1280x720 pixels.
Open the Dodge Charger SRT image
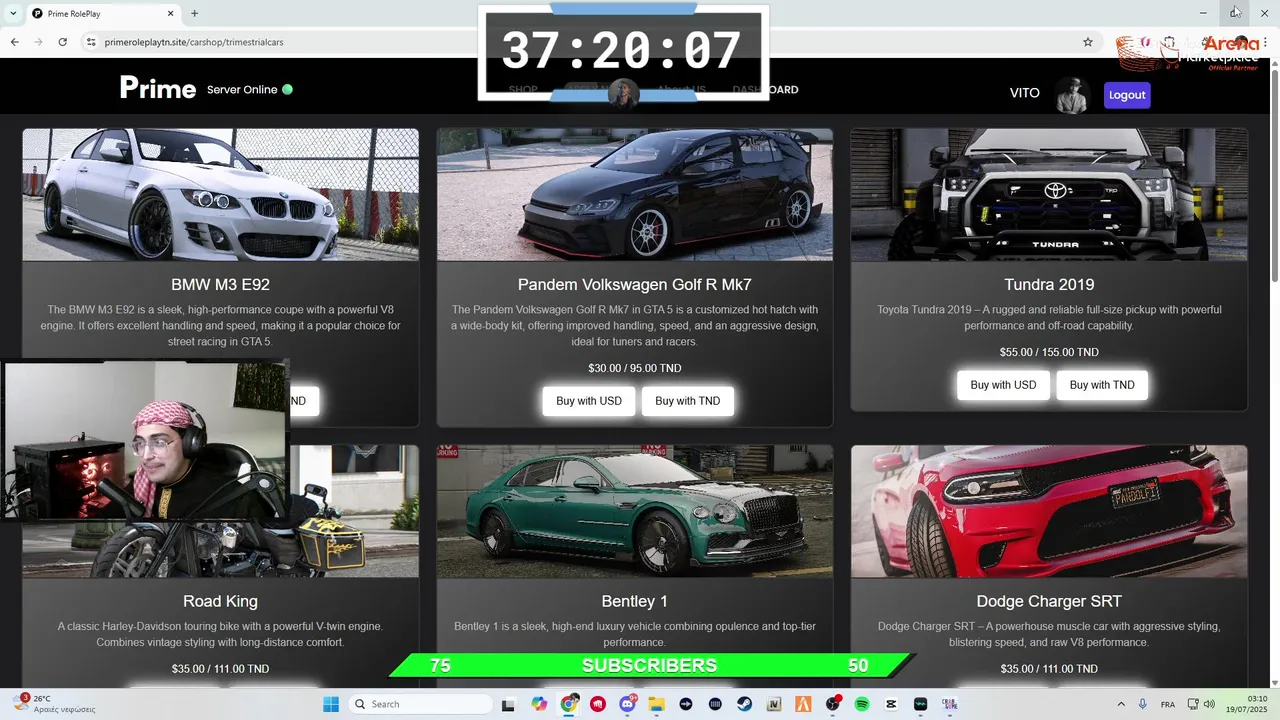(1049, 511)
